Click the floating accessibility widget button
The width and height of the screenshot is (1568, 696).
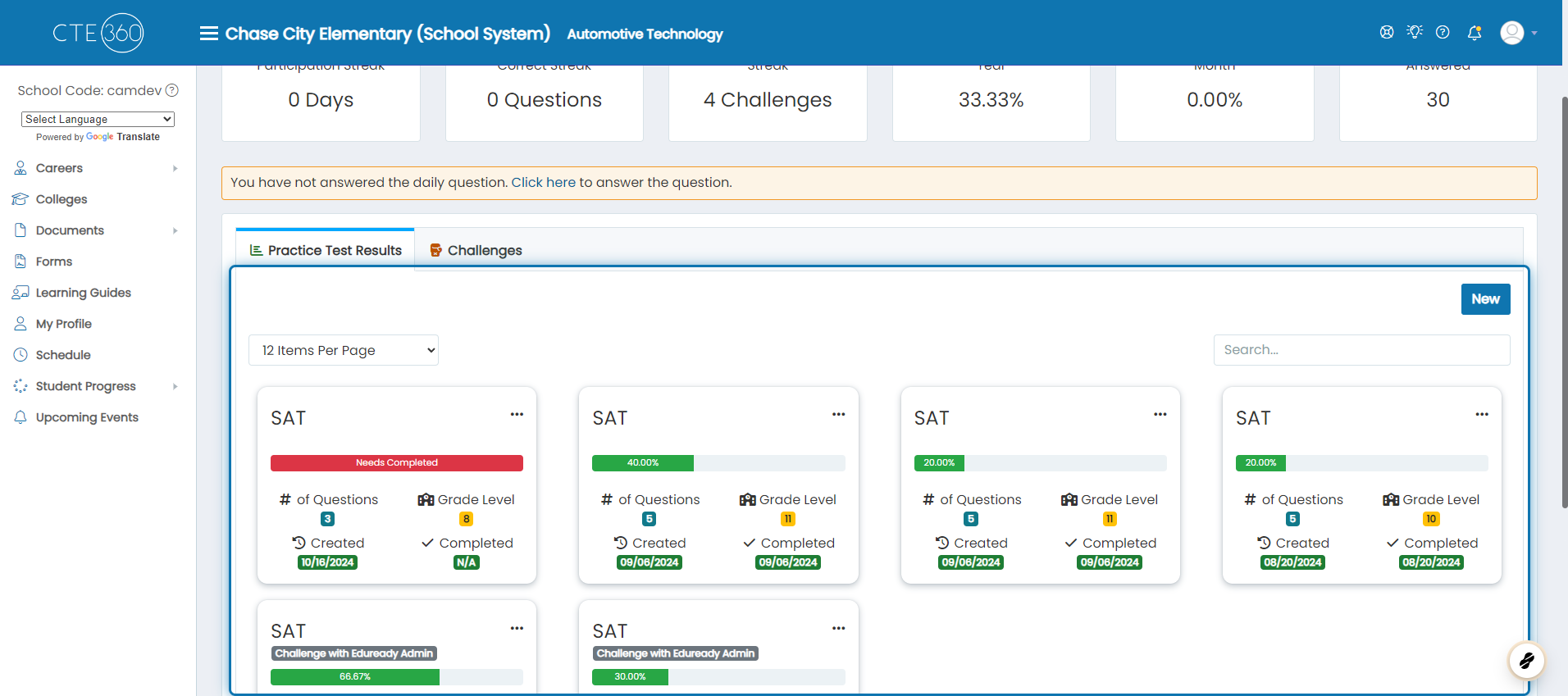tap(1526, 661)
